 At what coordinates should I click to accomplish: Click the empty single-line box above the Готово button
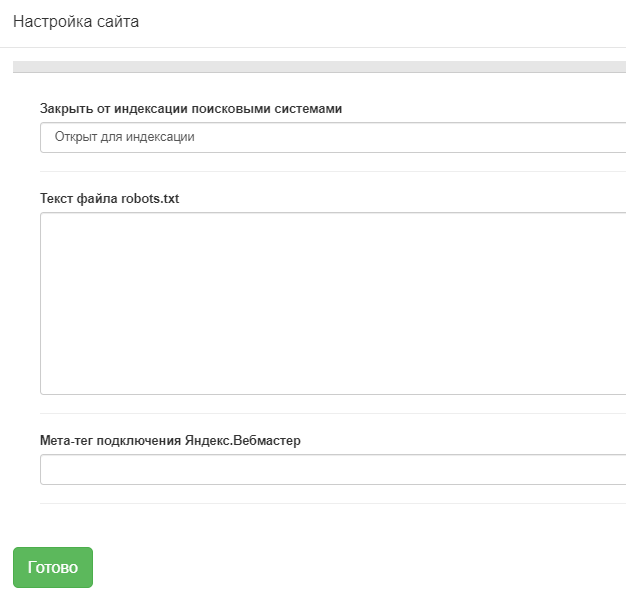click(x=333, y=469)
